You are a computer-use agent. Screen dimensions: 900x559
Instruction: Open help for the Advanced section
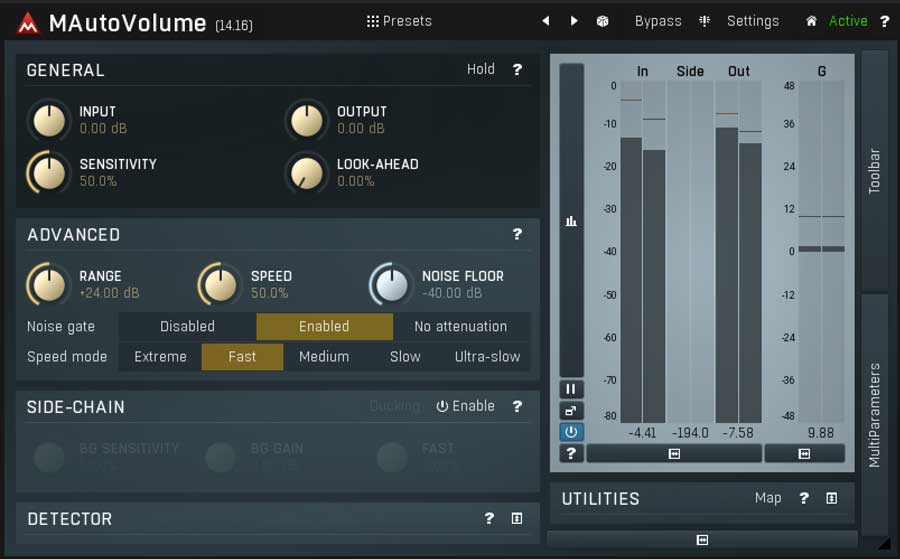tap(517, 234)
